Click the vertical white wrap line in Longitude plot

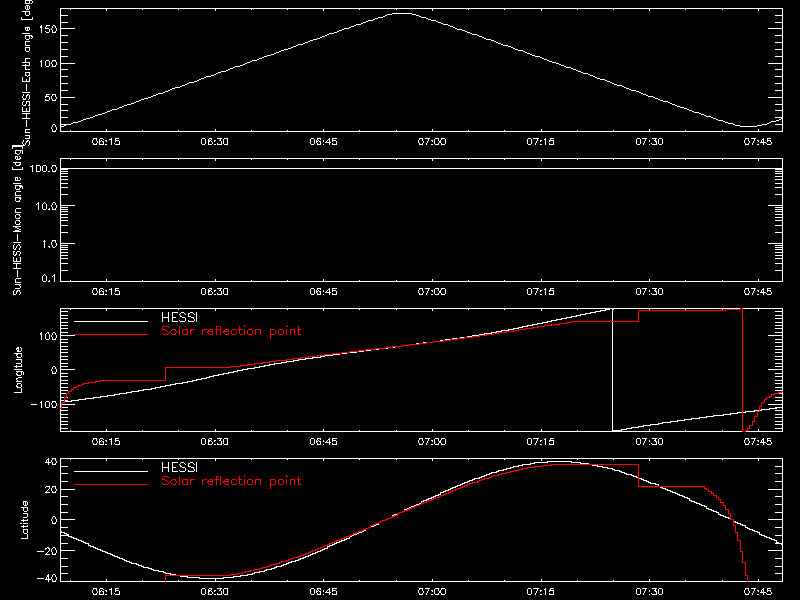coord(612,370)
